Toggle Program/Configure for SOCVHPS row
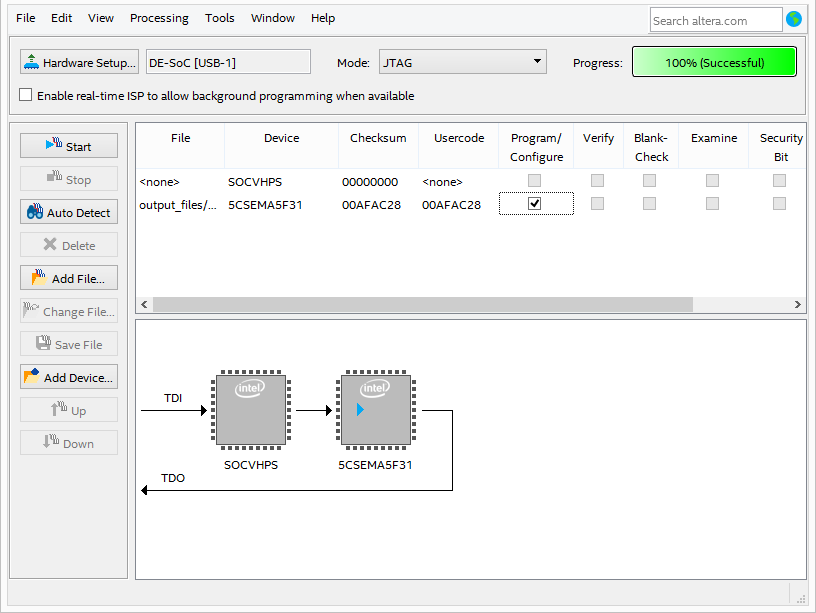The image size is (816, 613). coord(534,181)
